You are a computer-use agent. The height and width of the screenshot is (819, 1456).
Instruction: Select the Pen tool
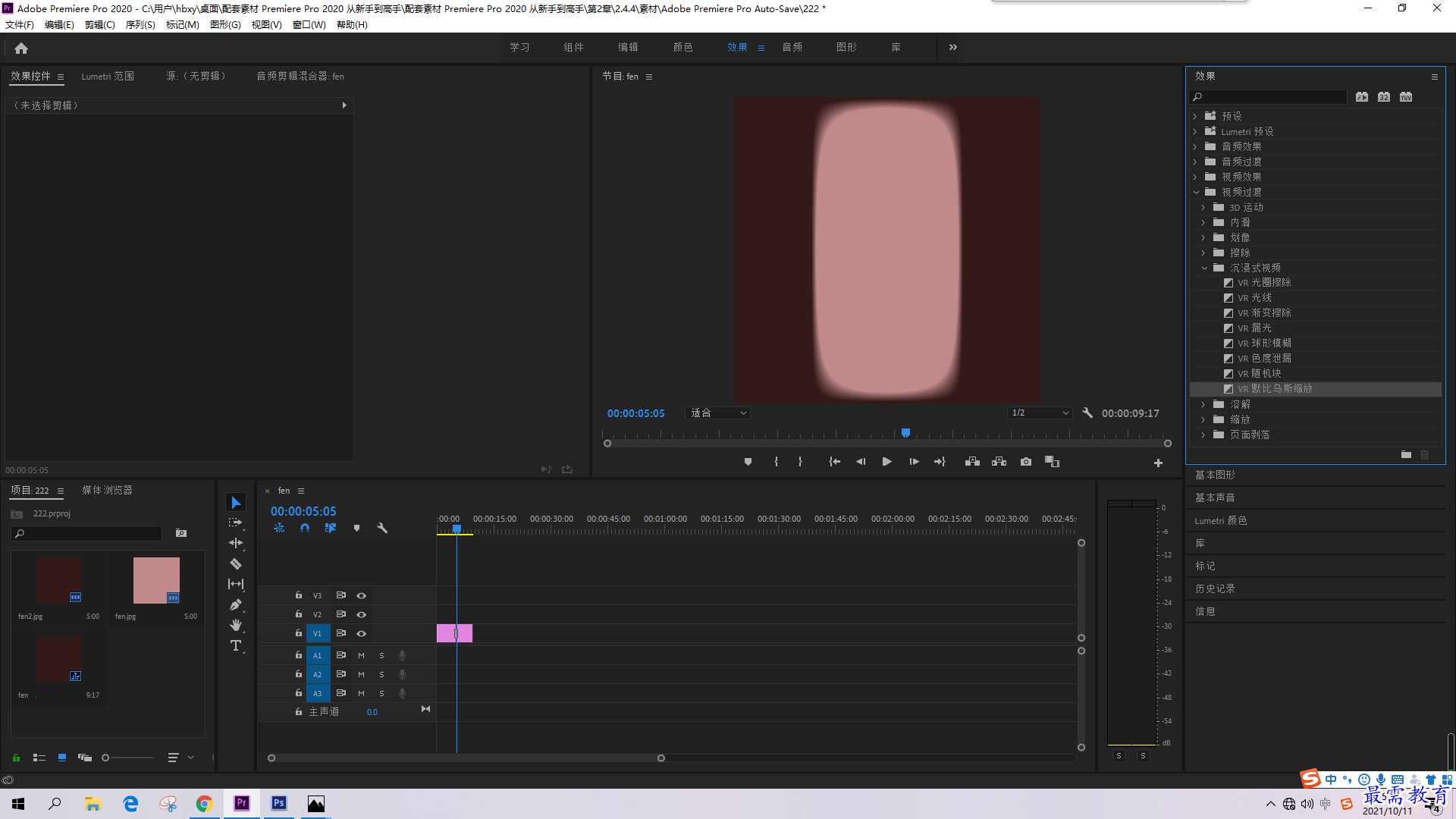coord(236,604)
